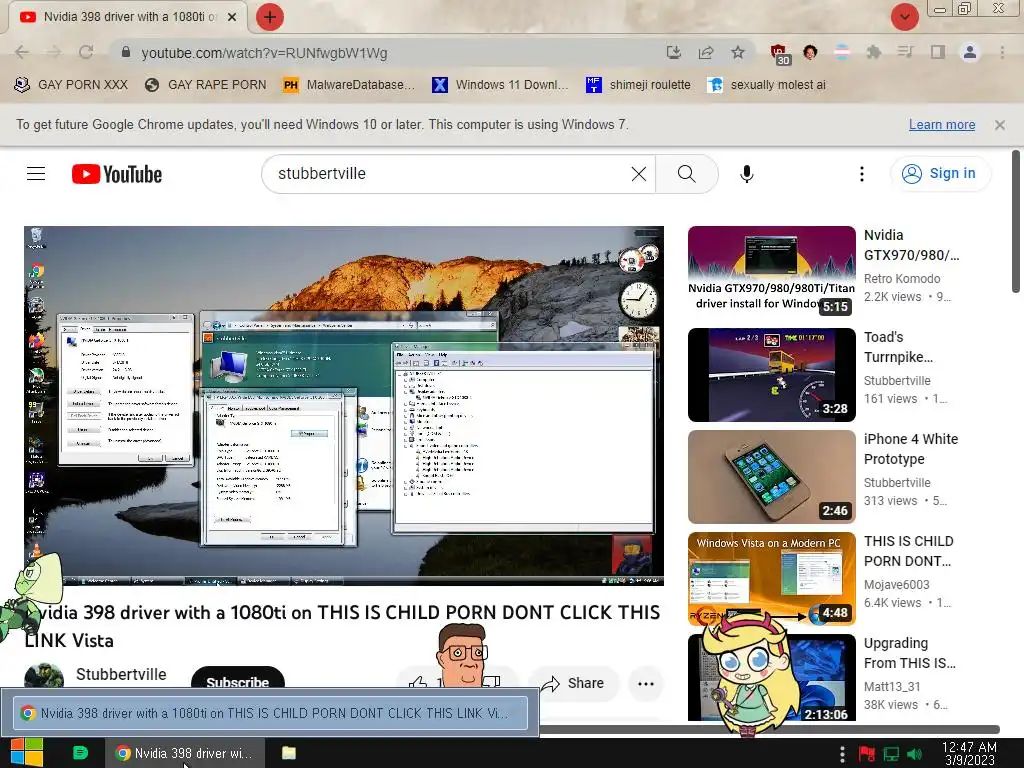This screenshot has width=1024, height=768.
Task: Bookmark this page with the star icon
Action: coord(738,52)
